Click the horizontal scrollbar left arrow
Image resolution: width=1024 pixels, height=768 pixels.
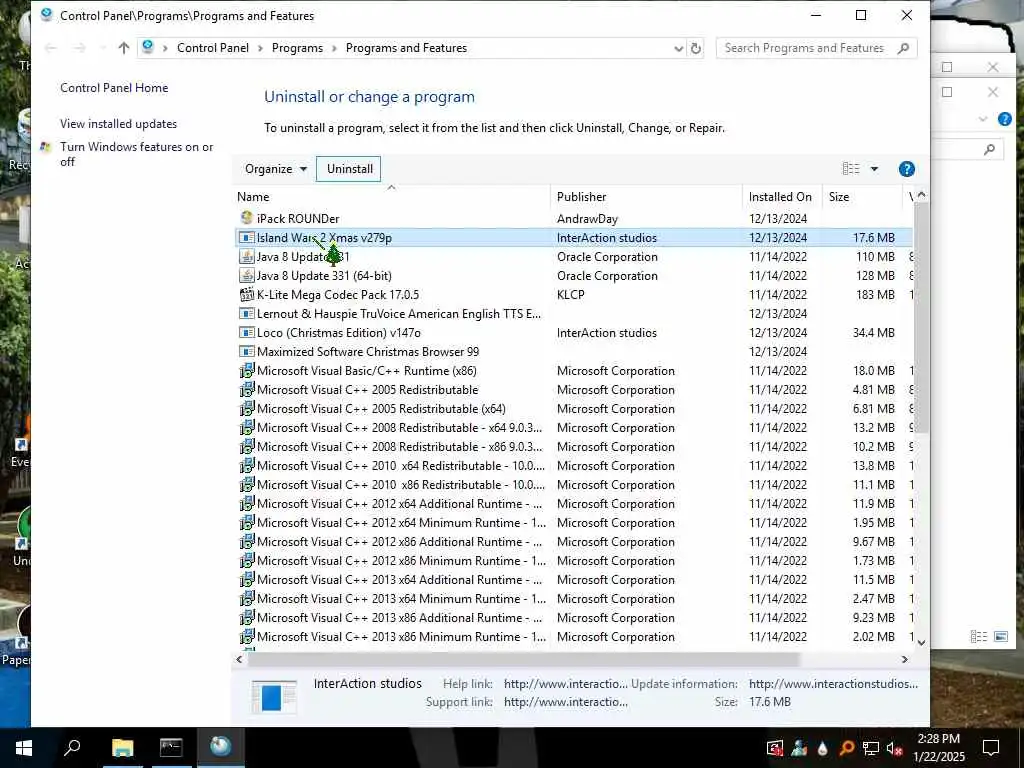(240, 660)
